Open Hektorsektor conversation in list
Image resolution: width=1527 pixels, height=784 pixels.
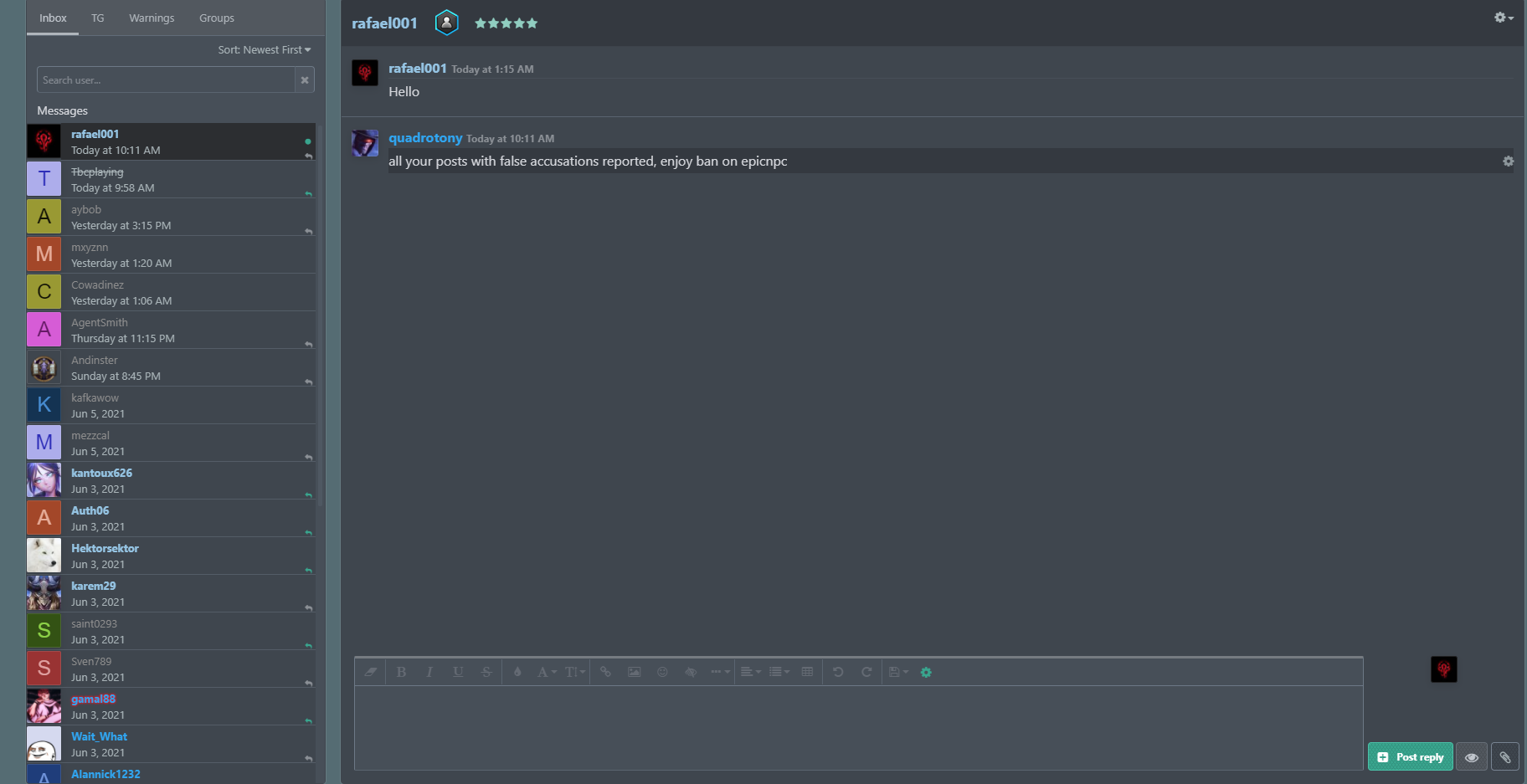[x=171, y=556]
